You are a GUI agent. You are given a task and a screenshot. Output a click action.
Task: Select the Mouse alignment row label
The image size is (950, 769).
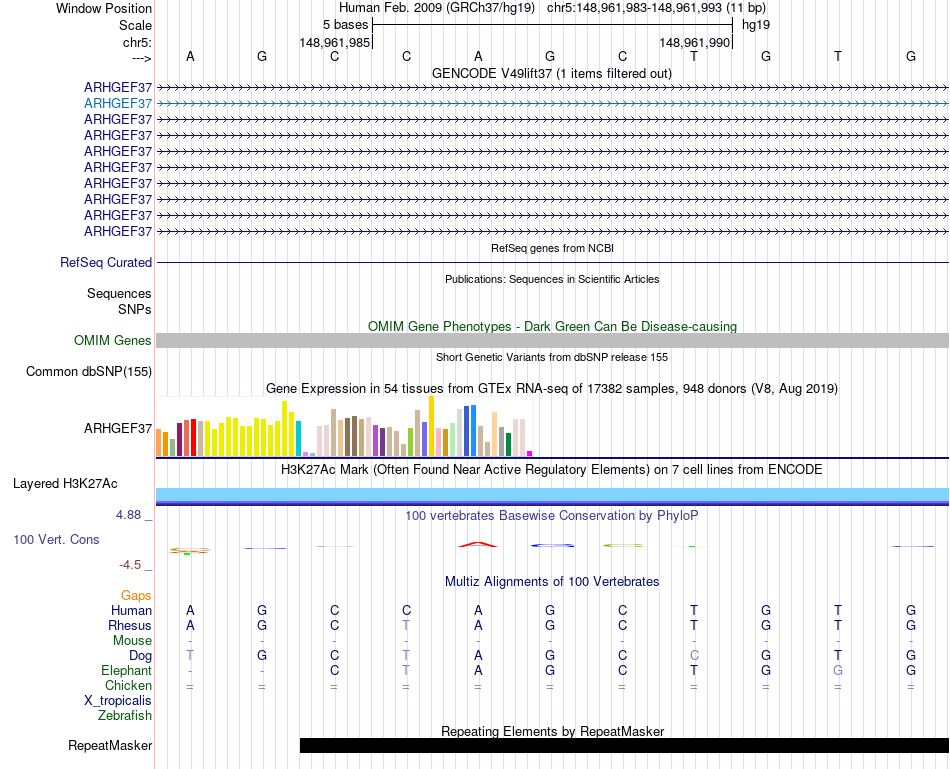pyautogui.click(x=132, y=641)
